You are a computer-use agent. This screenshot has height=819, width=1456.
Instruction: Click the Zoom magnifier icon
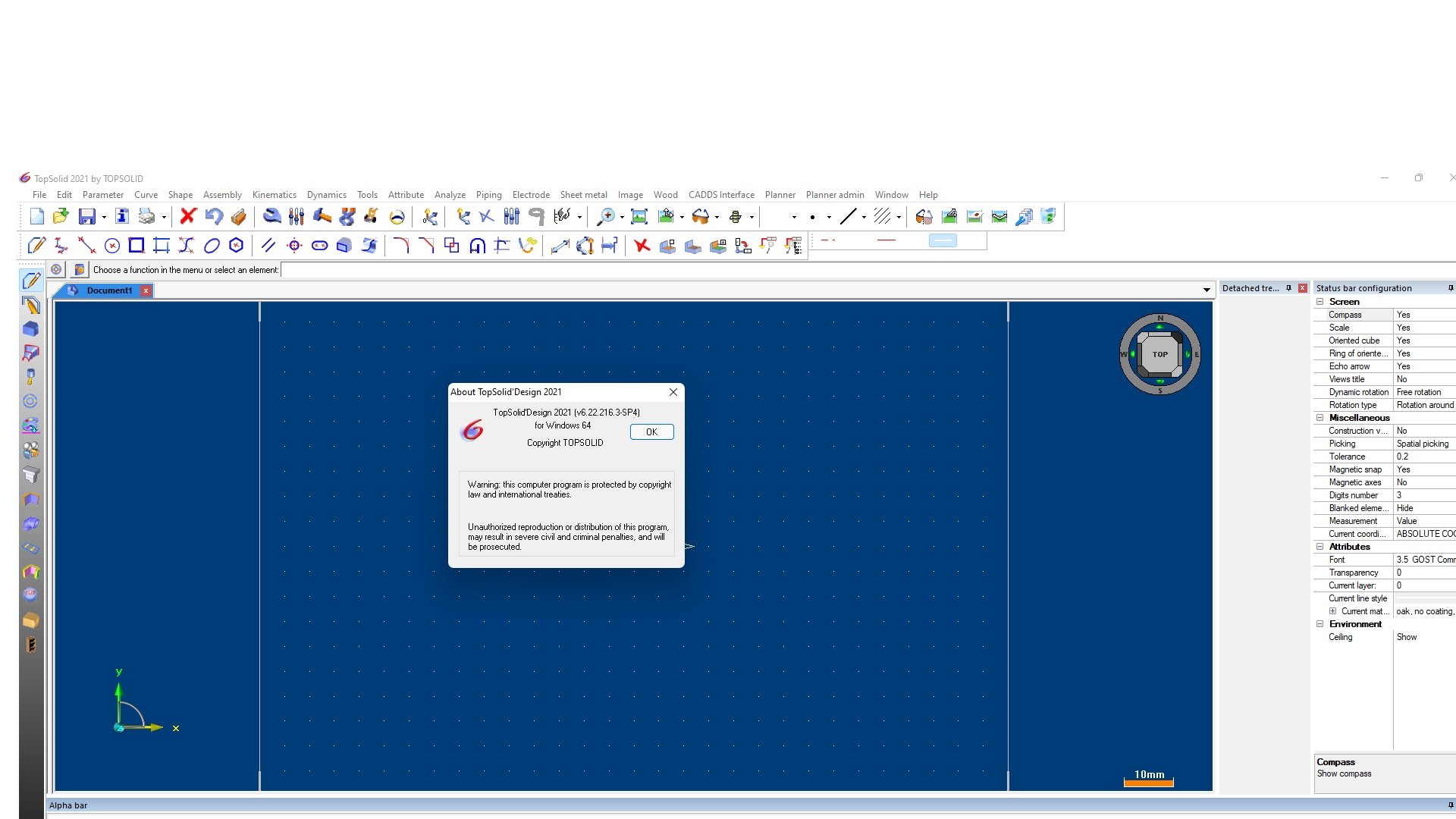pyautogui.click(x=605, y=217)
